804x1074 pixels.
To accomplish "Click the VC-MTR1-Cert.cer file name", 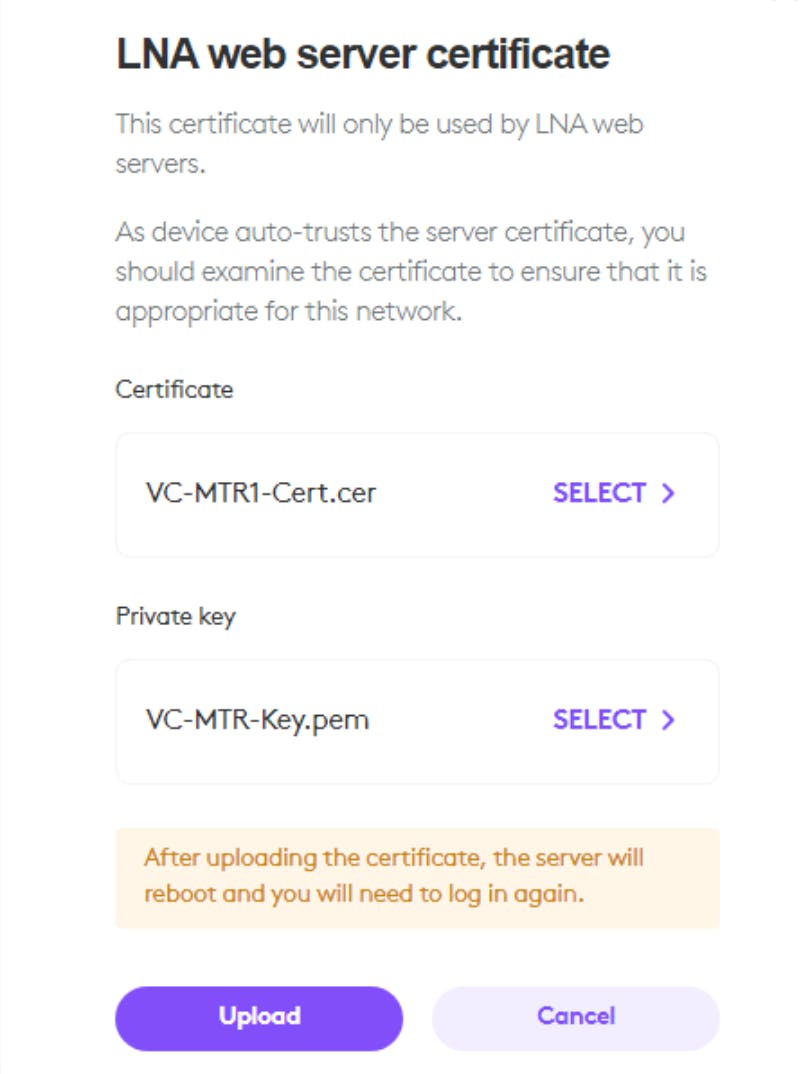I will 260,493.
